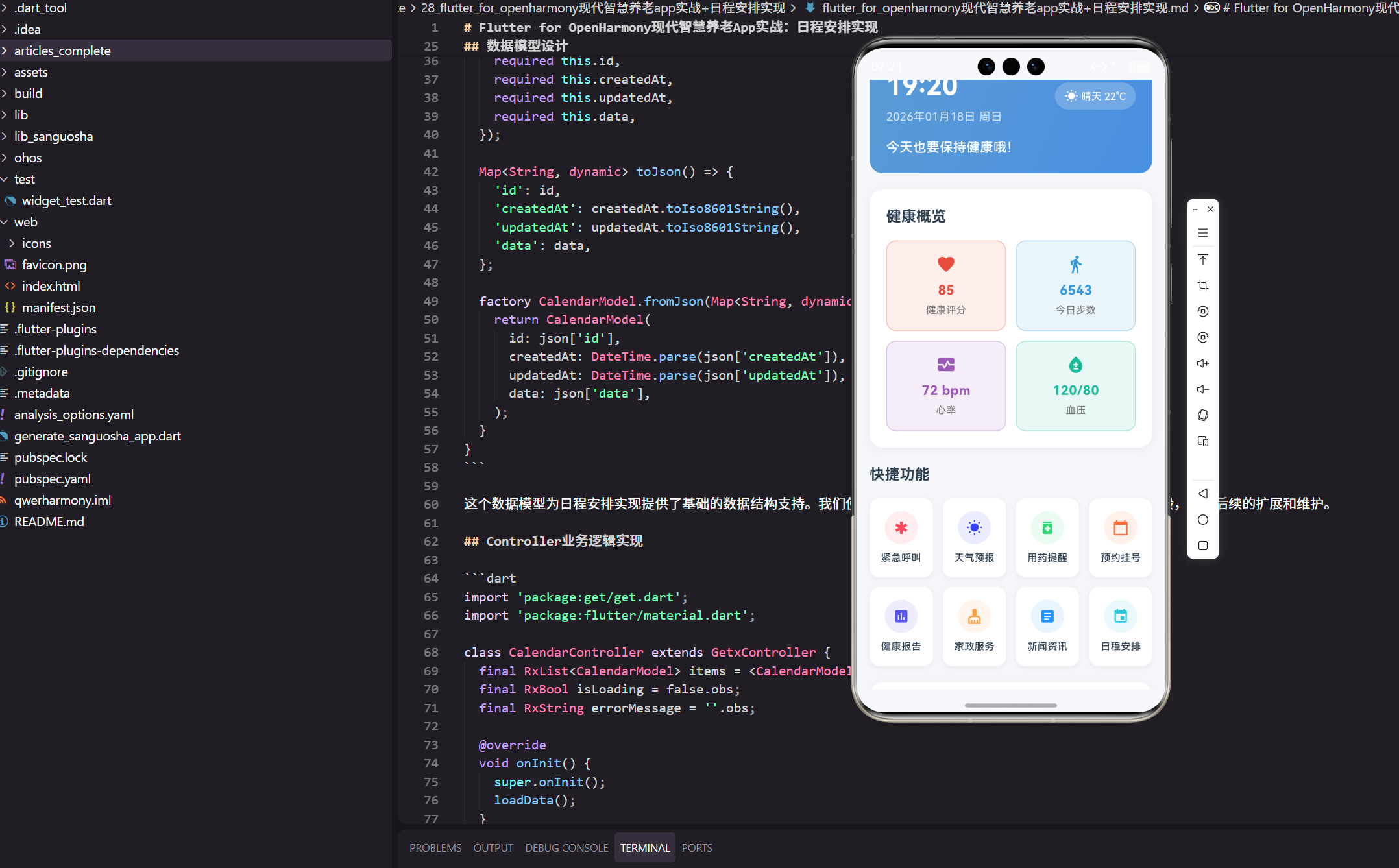Open the DEBUG CONSOLE tab
Viewport: 1399px width, 868px height.
coord(566,848)
